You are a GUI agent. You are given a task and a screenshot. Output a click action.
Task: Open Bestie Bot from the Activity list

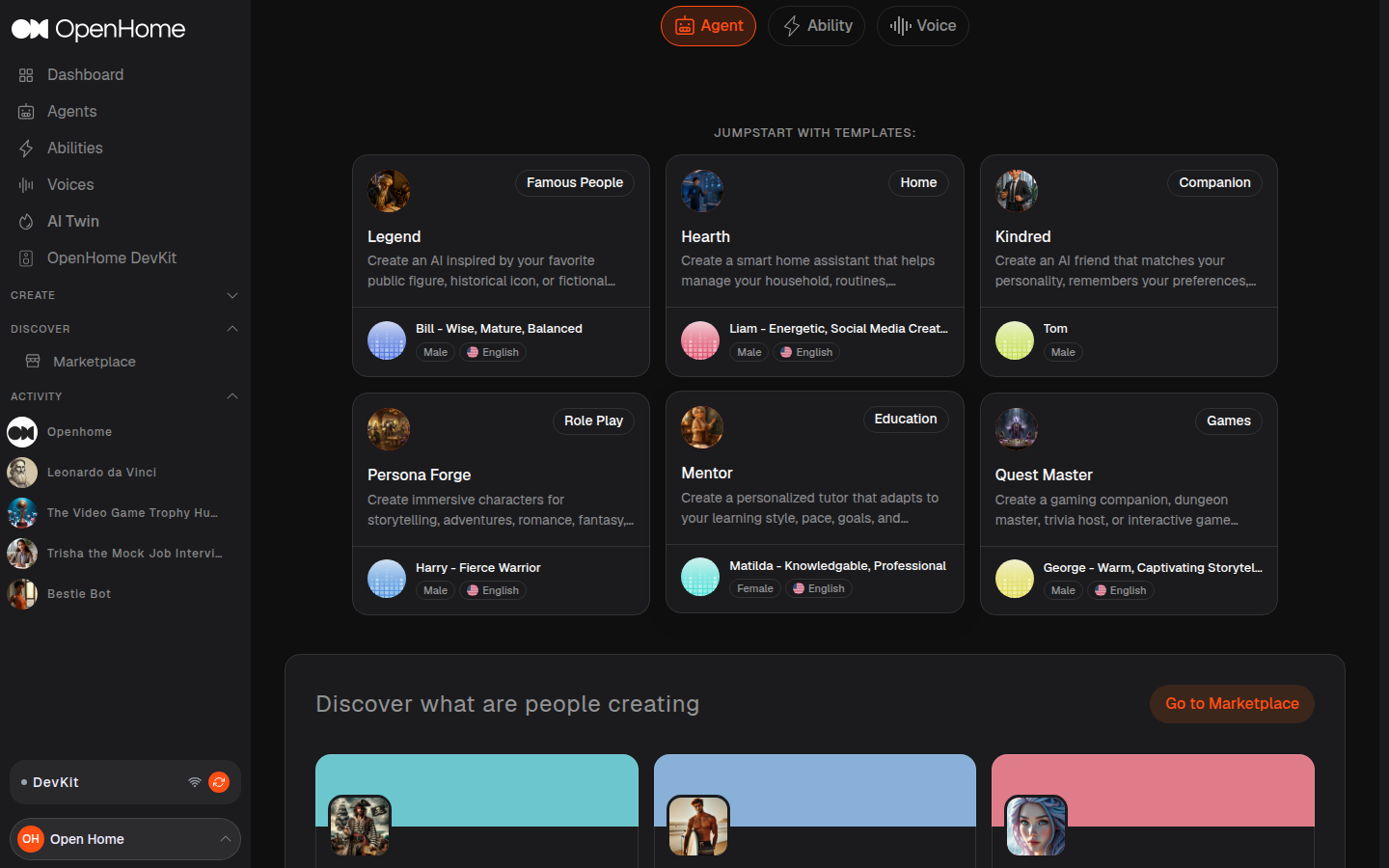79,594
